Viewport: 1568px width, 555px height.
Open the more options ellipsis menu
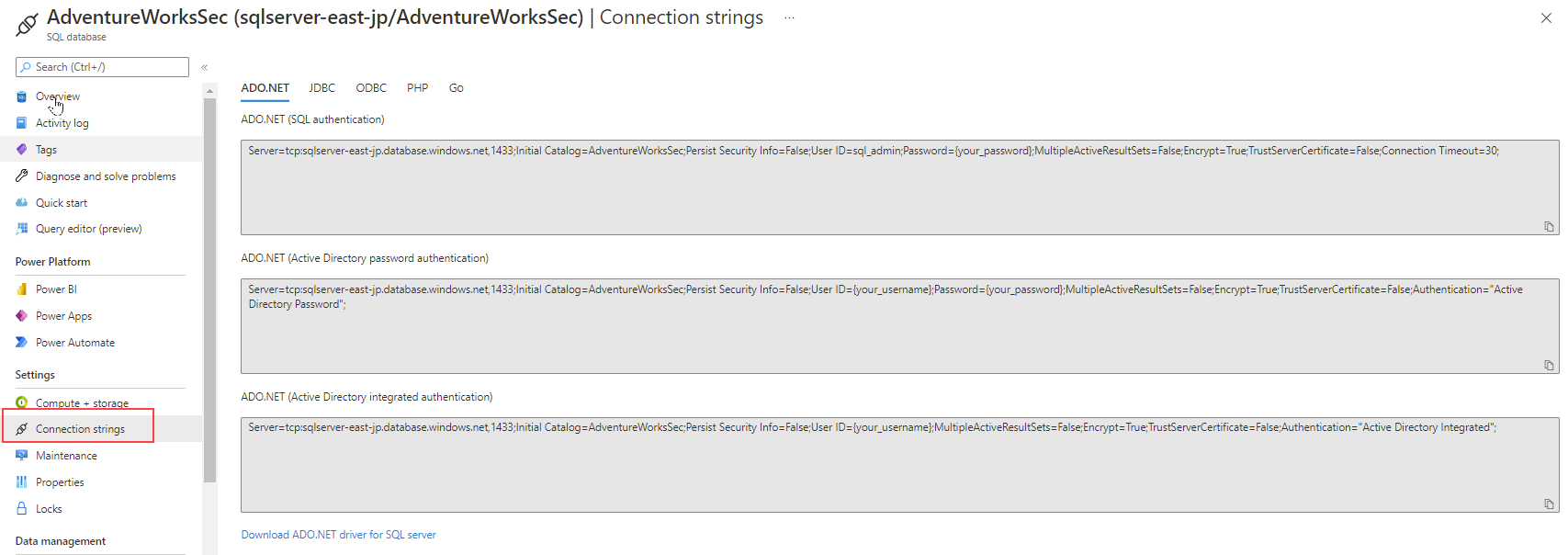coord(789,18)
